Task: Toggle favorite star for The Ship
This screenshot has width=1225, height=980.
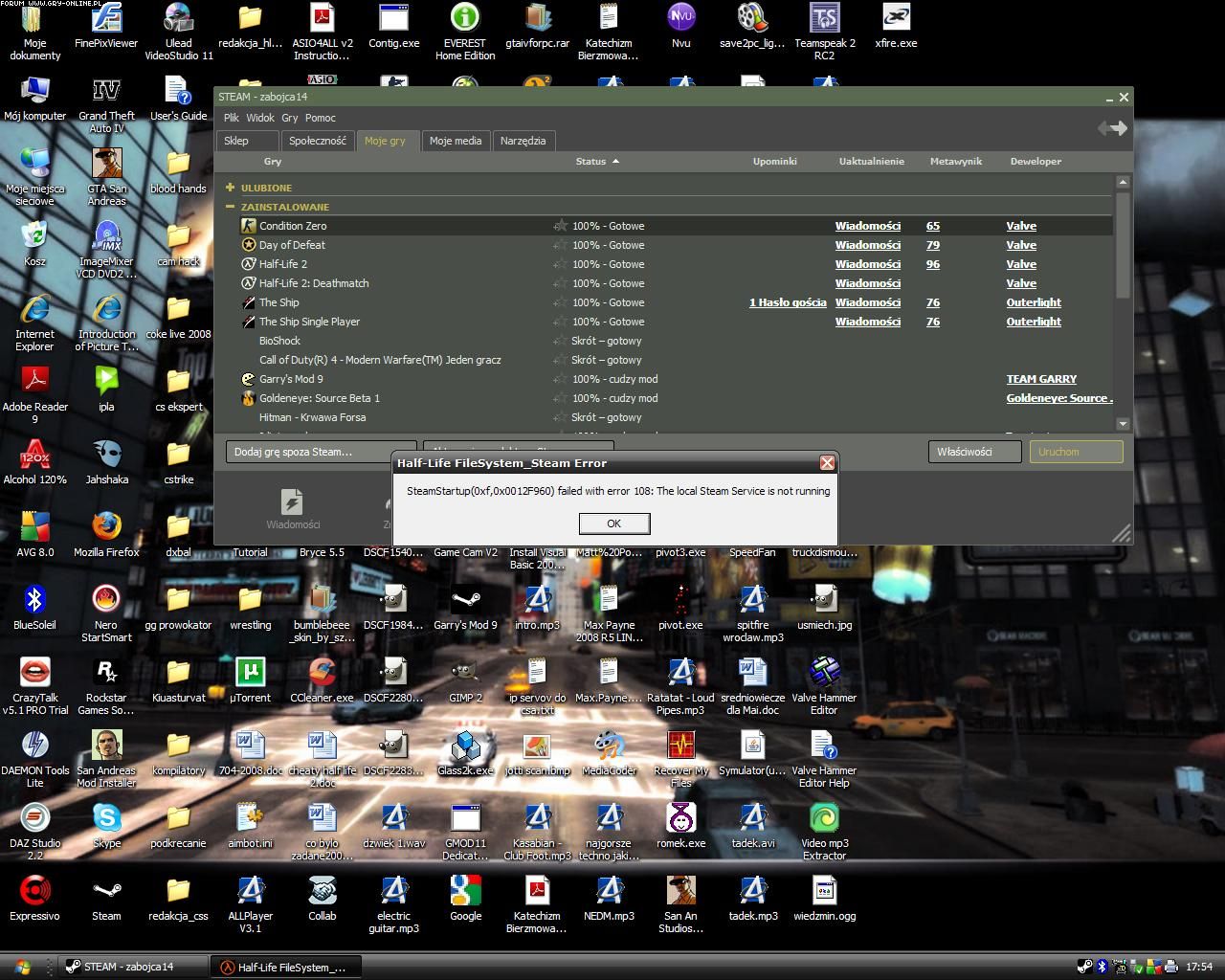Action: point(561,302)
